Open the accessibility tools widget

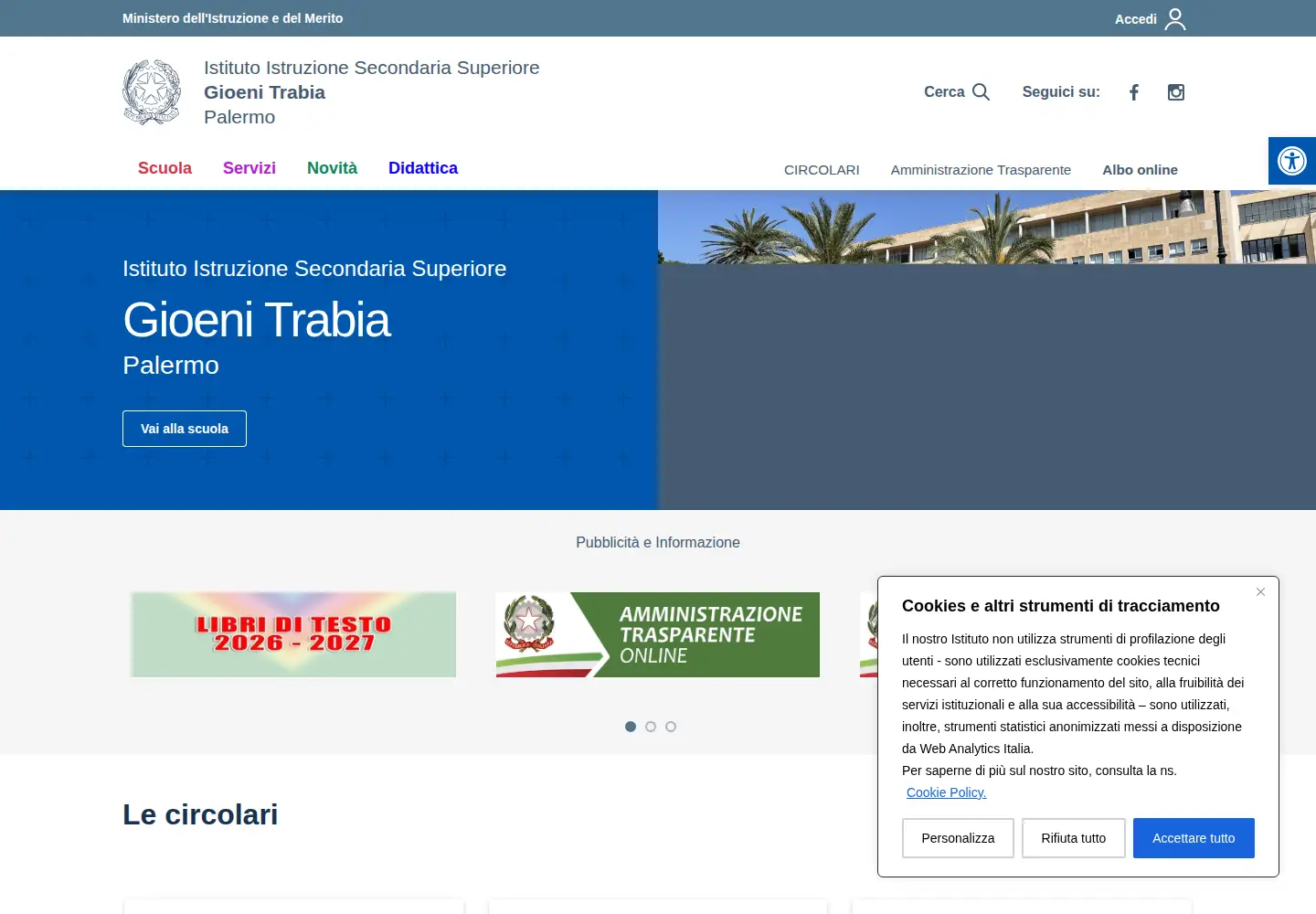click(x=1292, y=161)
